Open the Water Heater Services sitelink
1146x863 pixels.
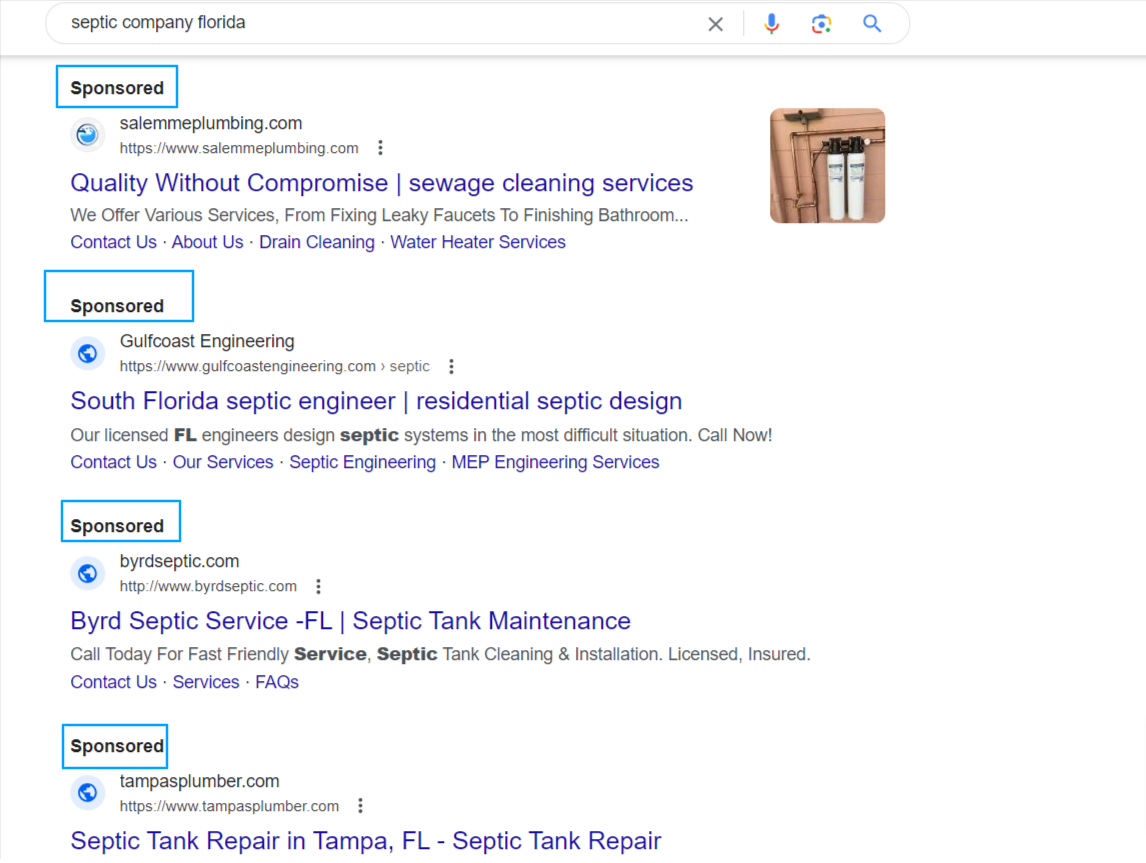(x=478, y=242)
